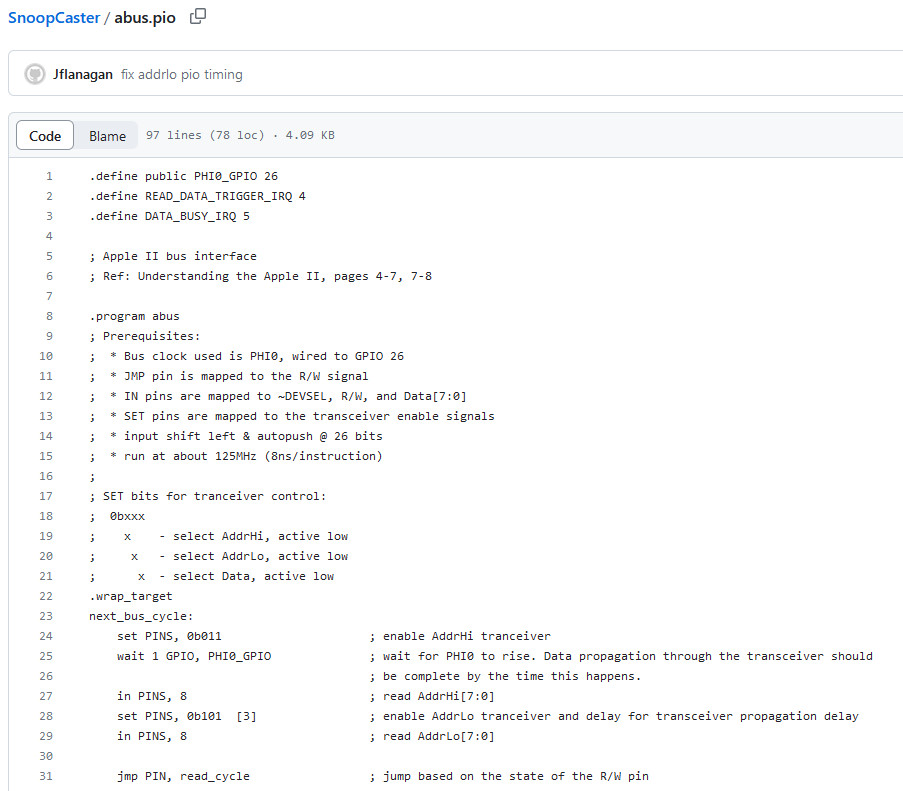Open commit 'fix addrlo pio timing'
This screenshot has height=791, width=903.
point(181,74)
